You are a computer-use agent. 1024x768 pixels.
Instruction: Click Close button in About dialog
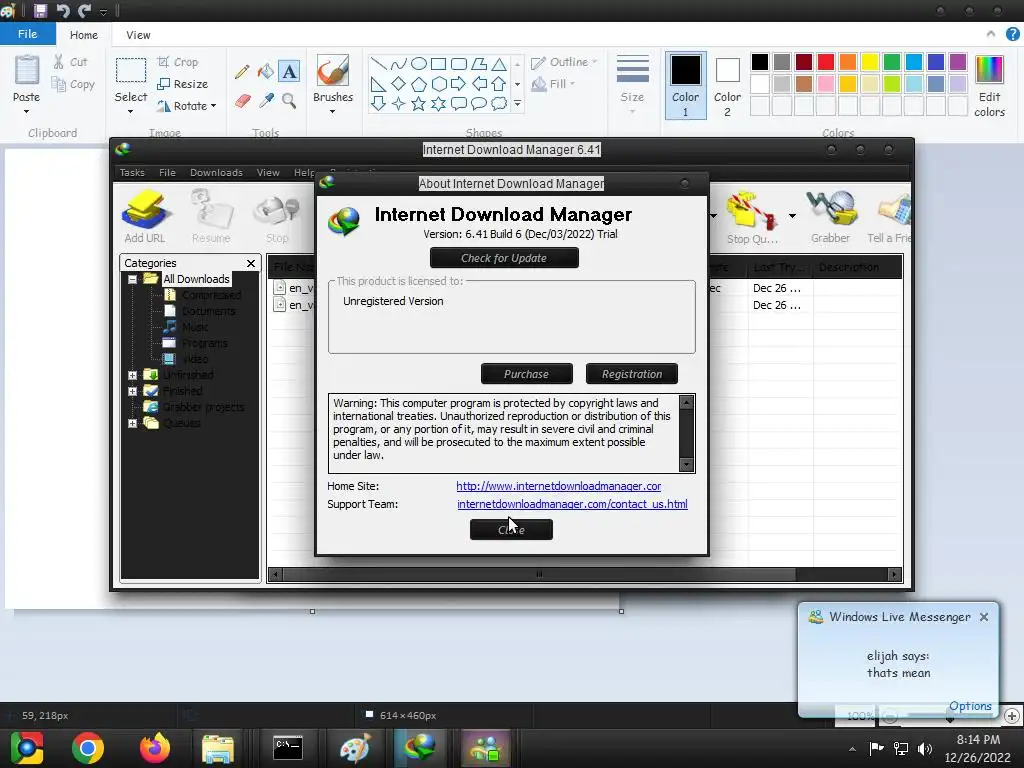coord(511,530)
